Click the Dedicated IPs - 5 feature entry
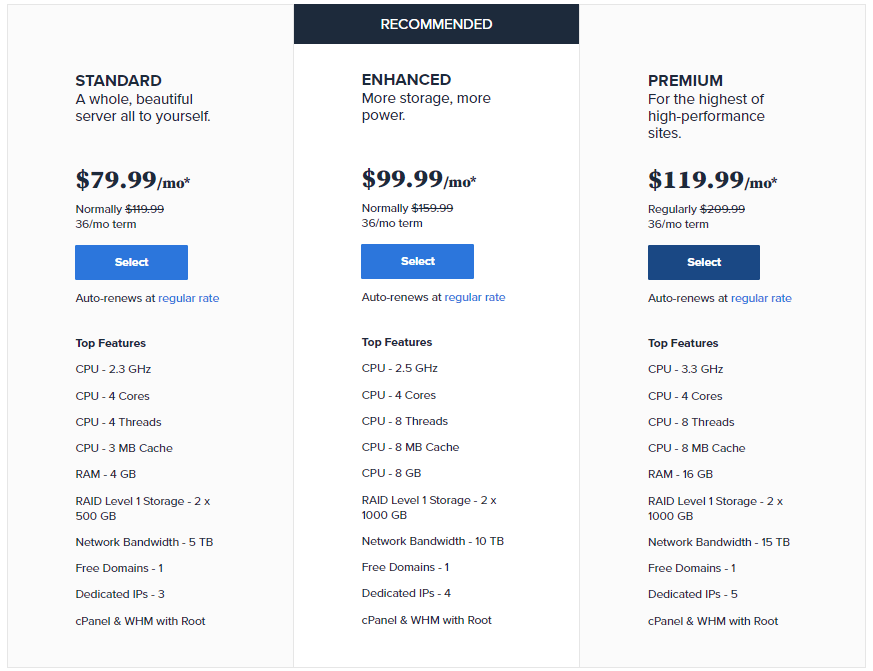 click(x=692, y=593)
